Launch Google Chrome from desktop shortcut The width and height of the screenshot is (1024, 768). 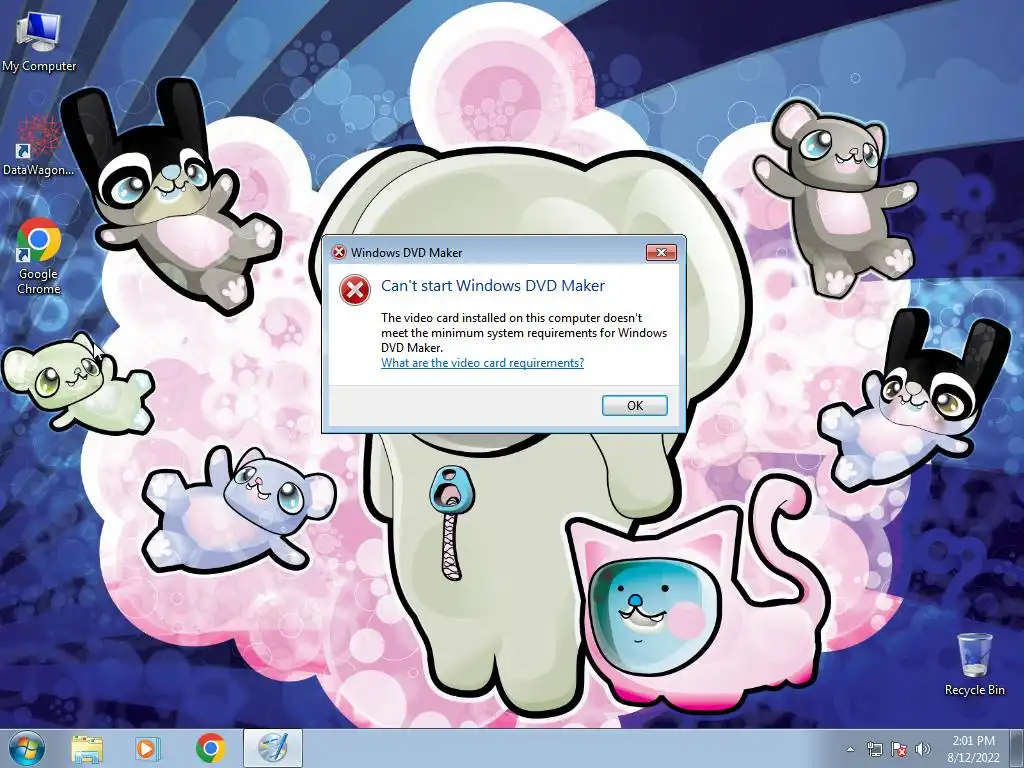coord(39,256)
